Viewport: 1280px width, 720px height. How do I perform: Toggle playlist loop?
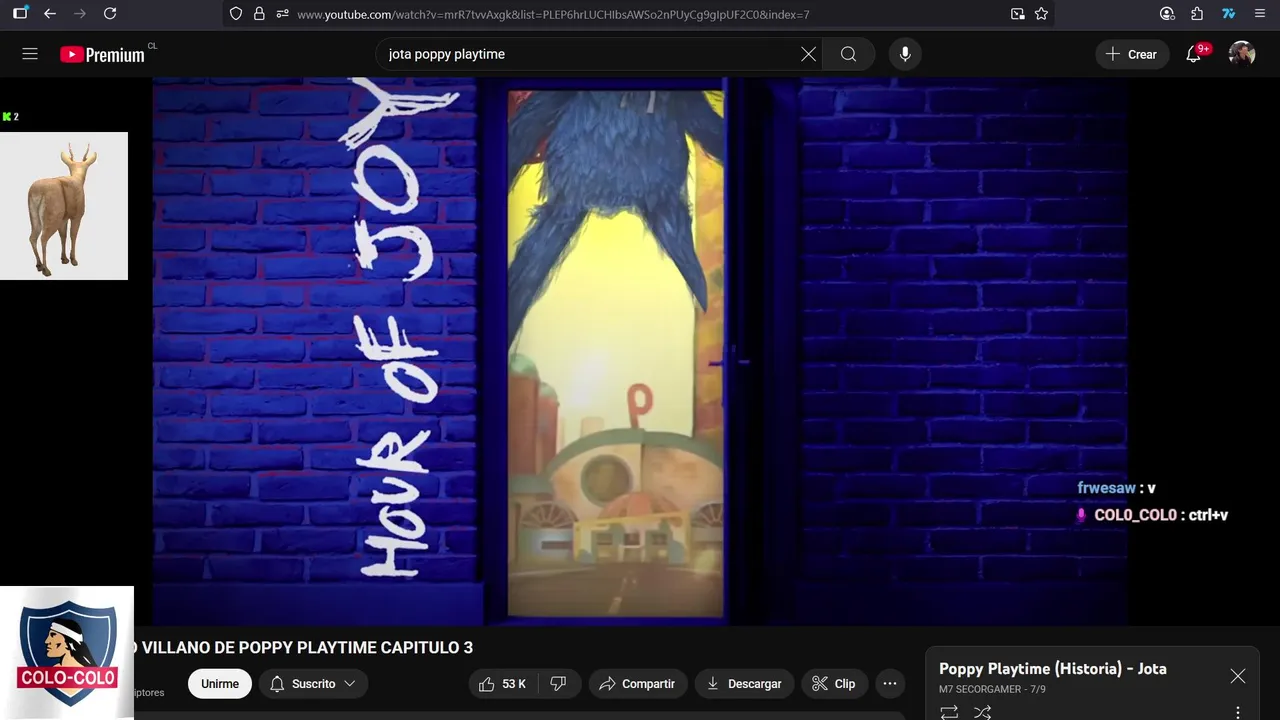tap(949, 712)
